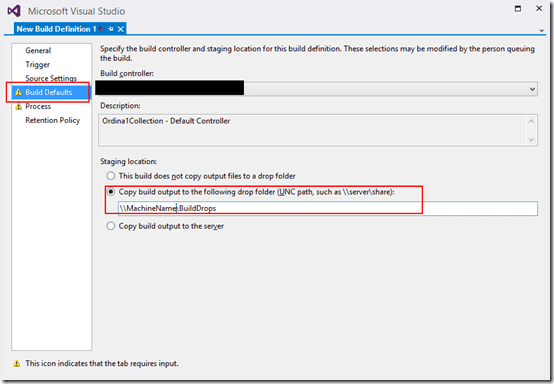The image size is (554, 384).
Task: Pin the New Build Definition 1 tab
Action: [111, 29]
